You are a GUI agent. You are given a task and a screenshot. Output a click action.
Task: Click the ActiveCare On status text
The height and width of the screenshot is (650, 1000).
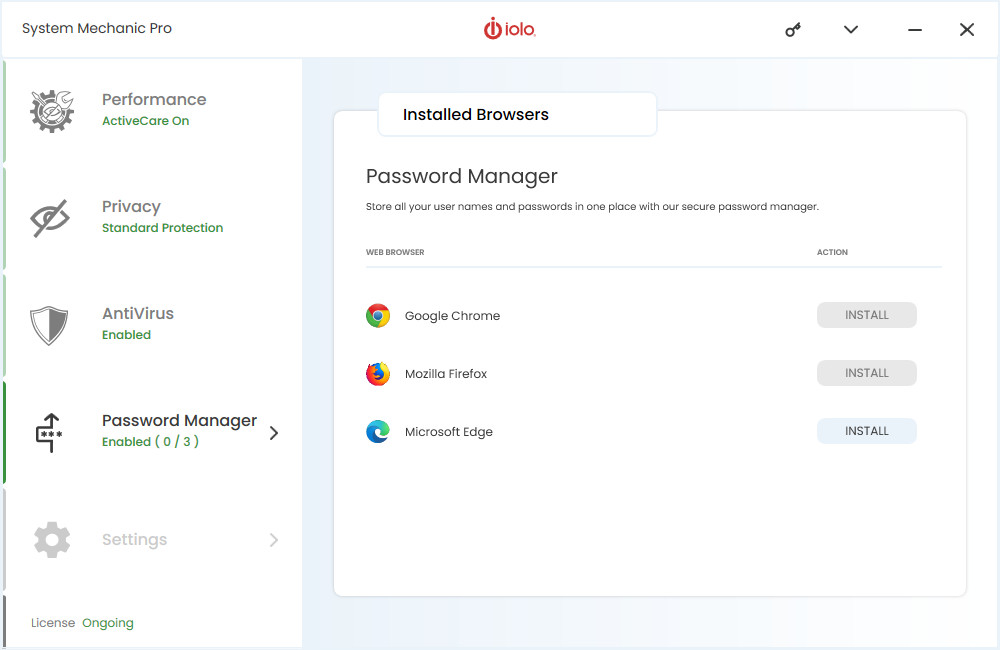145,121
